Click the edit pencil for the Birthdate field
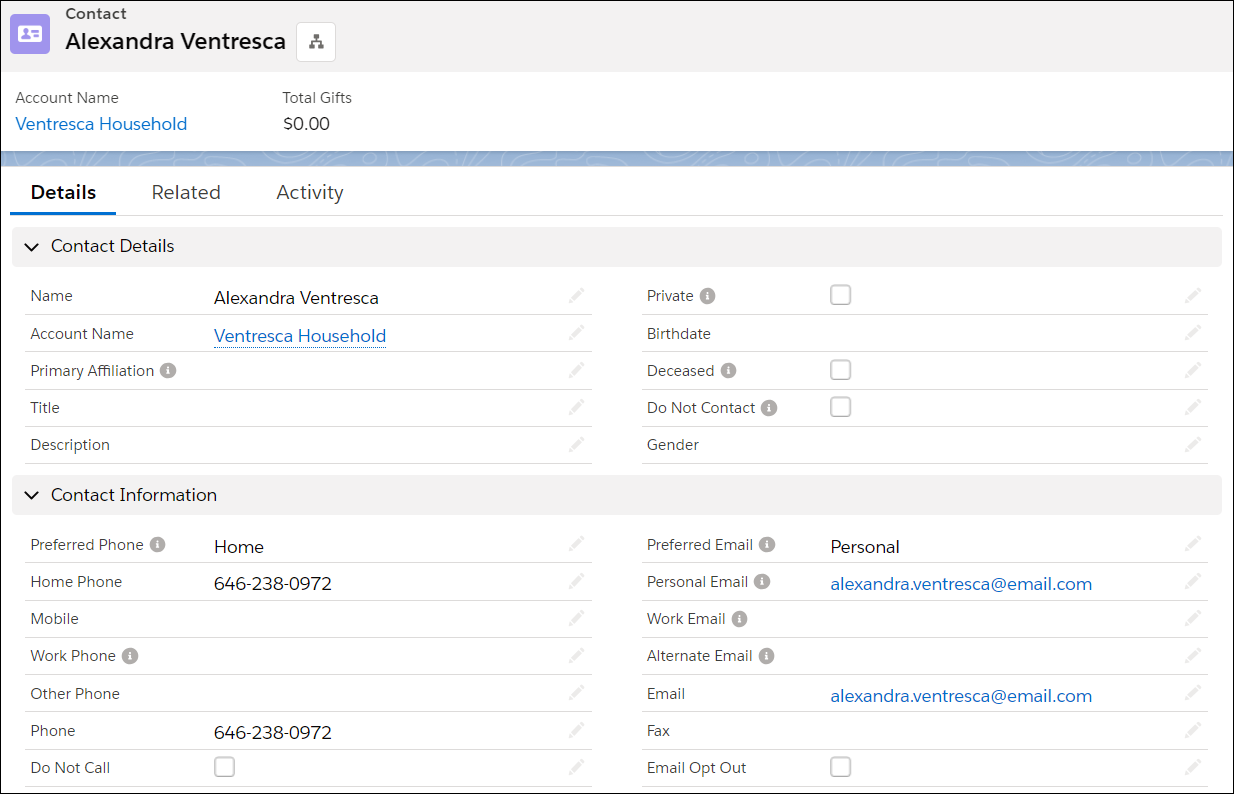The height and width of the screenshot is (794, 1234). [1192, 333]
